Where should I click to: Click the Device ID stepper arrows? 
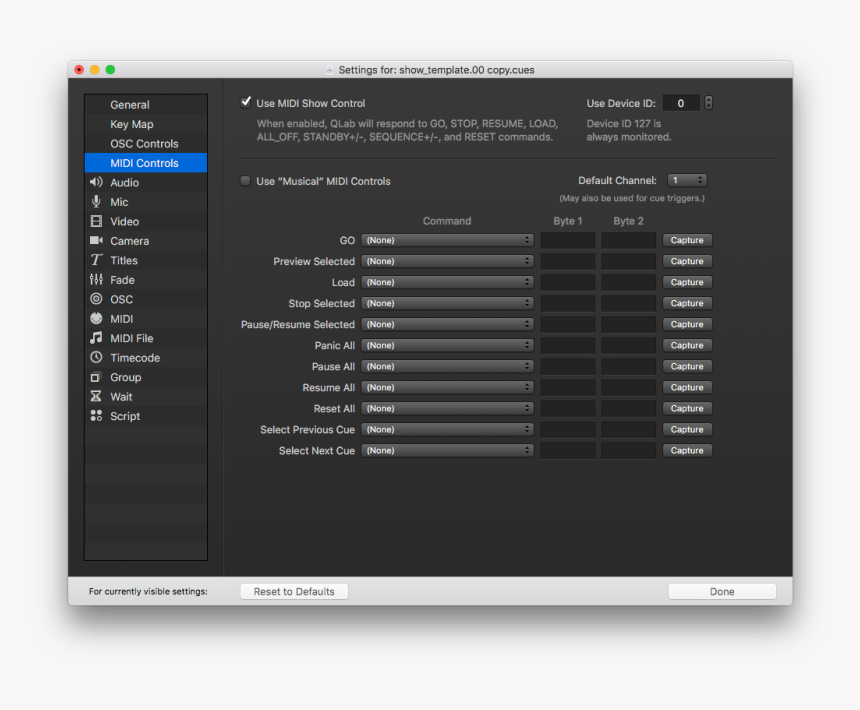coord(708,103)
